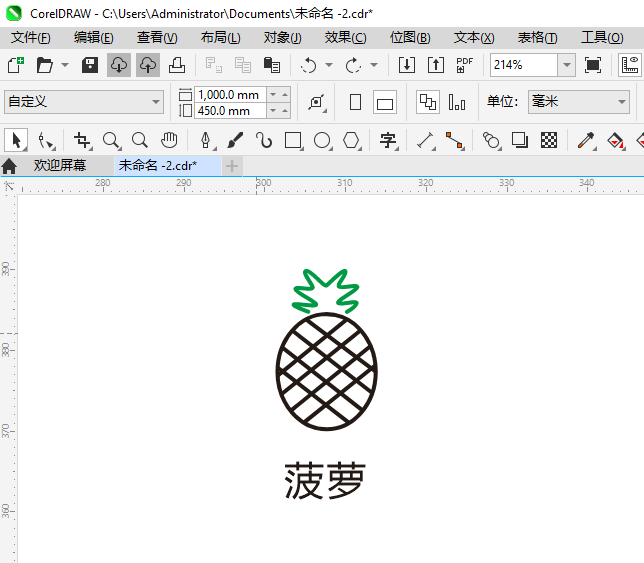
Task: Select the Transparency checkerboard tool
Action: point(549,140)
